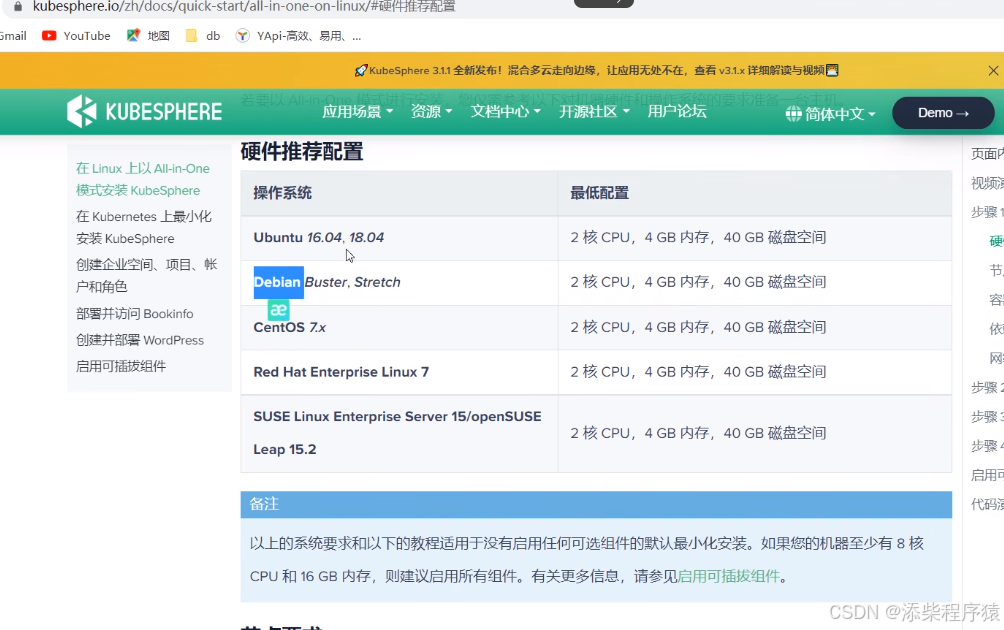
Task: Click the Buster, Stretch text
Action: click(352, 282)
